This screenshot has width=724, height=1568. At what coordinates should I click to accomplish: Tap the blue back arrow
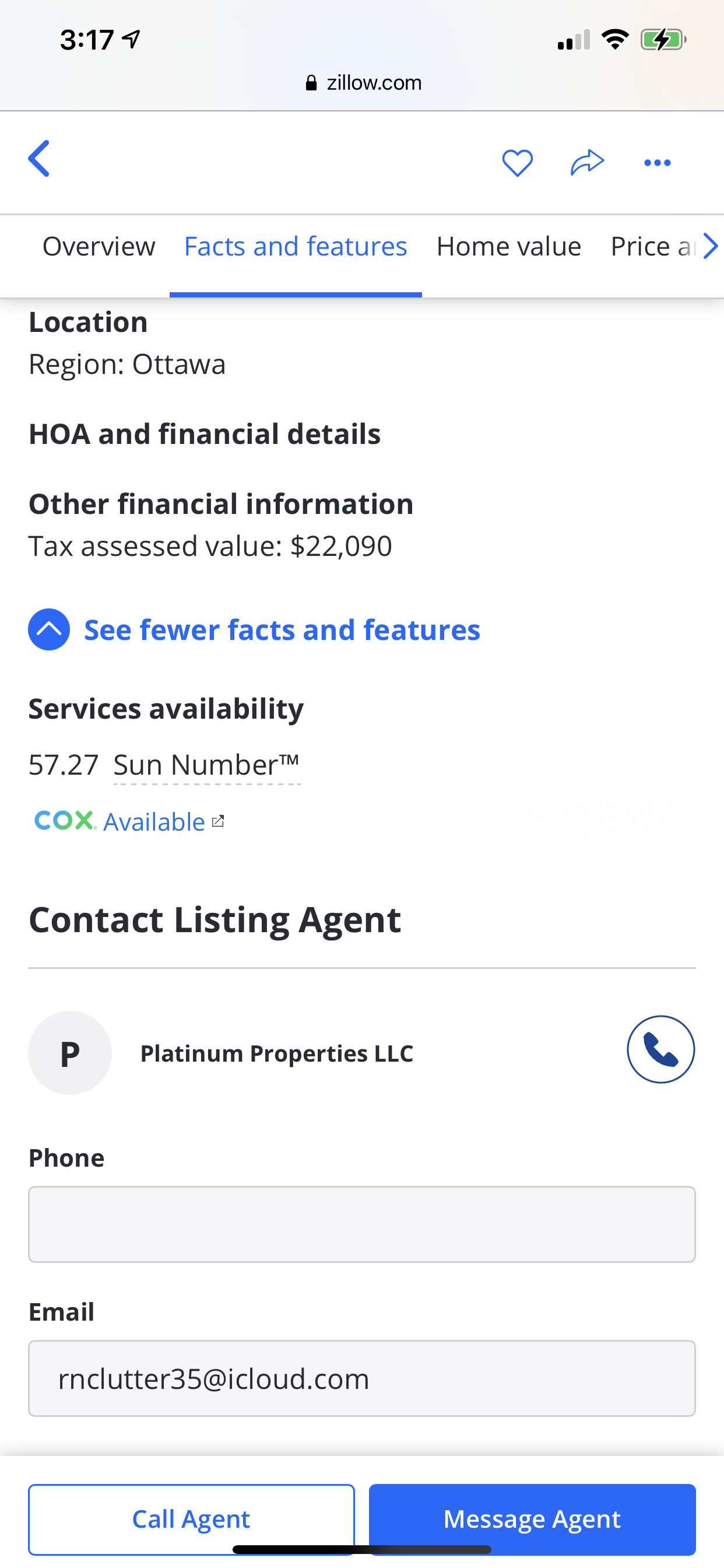[x=39, y=158]
